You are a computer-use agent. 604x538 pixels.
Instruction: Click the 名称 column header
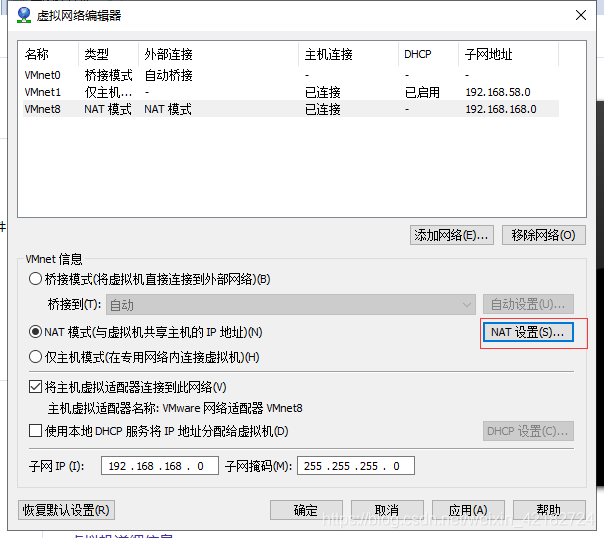point(50,54)
